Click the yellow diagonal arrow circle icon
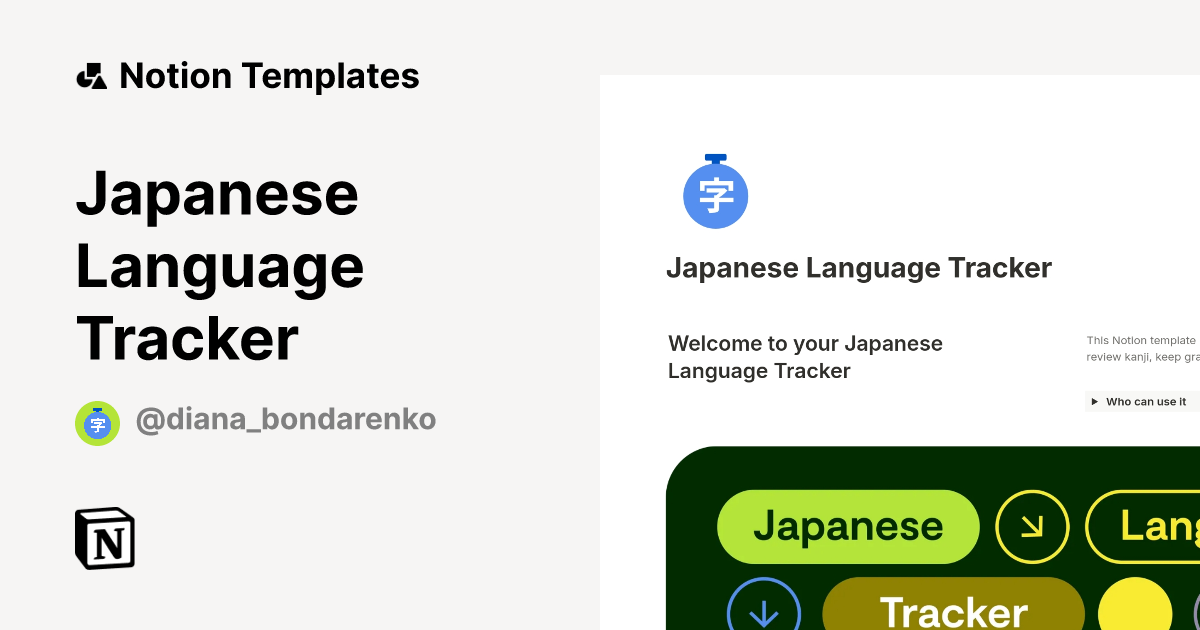Viewport: 1200px width, 630px height. tap(1032, 526)
